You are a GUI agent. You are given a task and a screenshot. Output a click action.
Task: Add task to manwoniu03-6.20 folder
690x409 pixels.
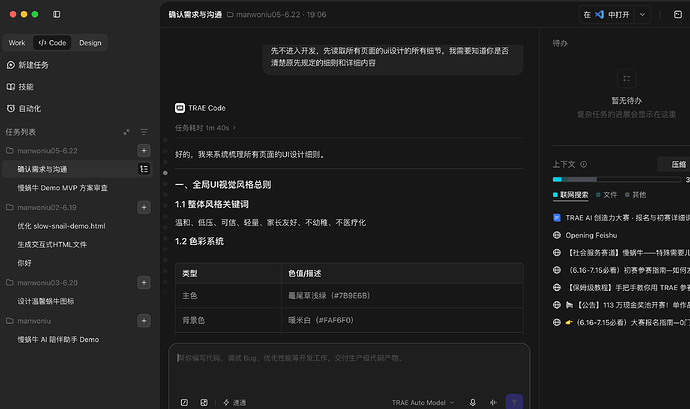144,283
